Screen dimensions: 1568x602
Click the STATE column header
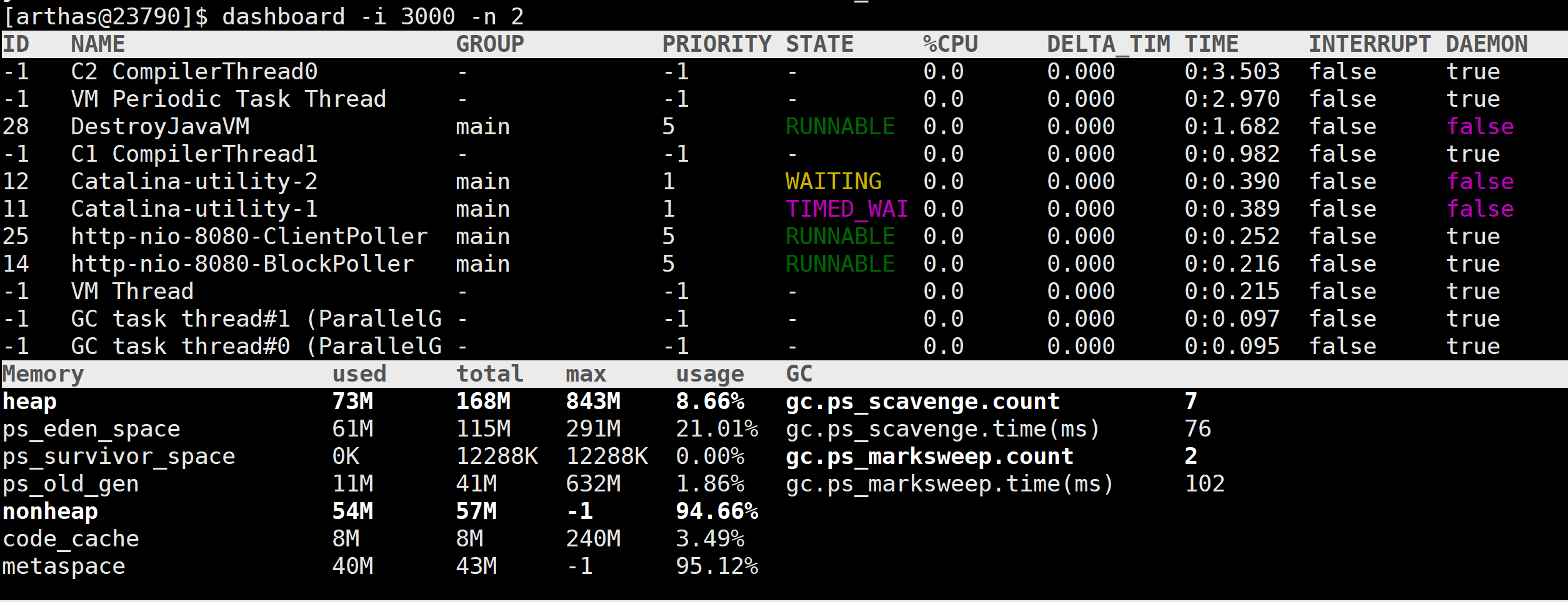click(x=819, y=44)
